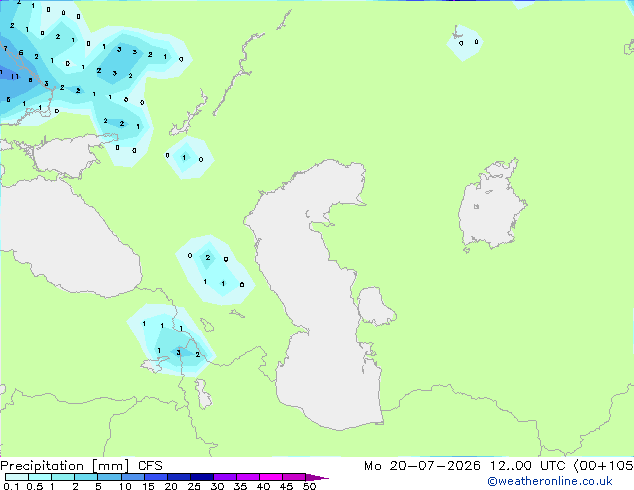Viewport: 634px width, 490px height.
Task: Click the "50" legend scale label
Action: pyautogui.click(x=309, y=486)
